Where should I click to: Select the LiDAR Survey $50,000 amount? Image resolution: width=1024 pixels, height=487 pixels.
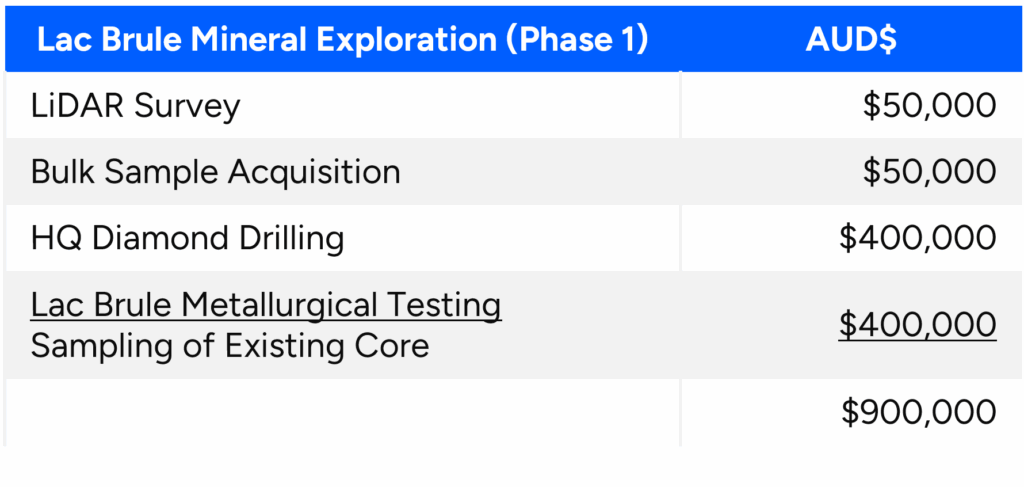tap(929, 106)
